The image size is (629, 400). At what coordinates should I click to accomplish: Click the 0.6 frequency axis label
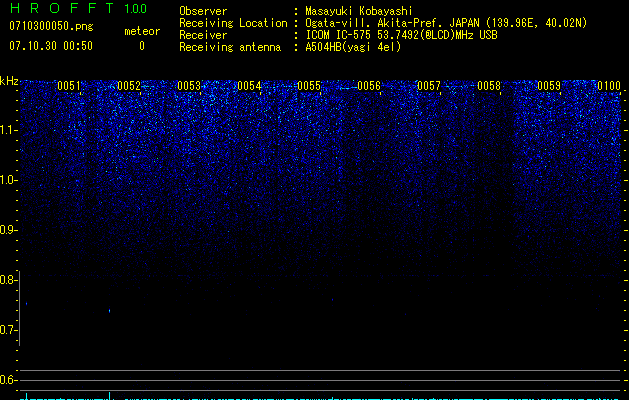tap(8, 380)
